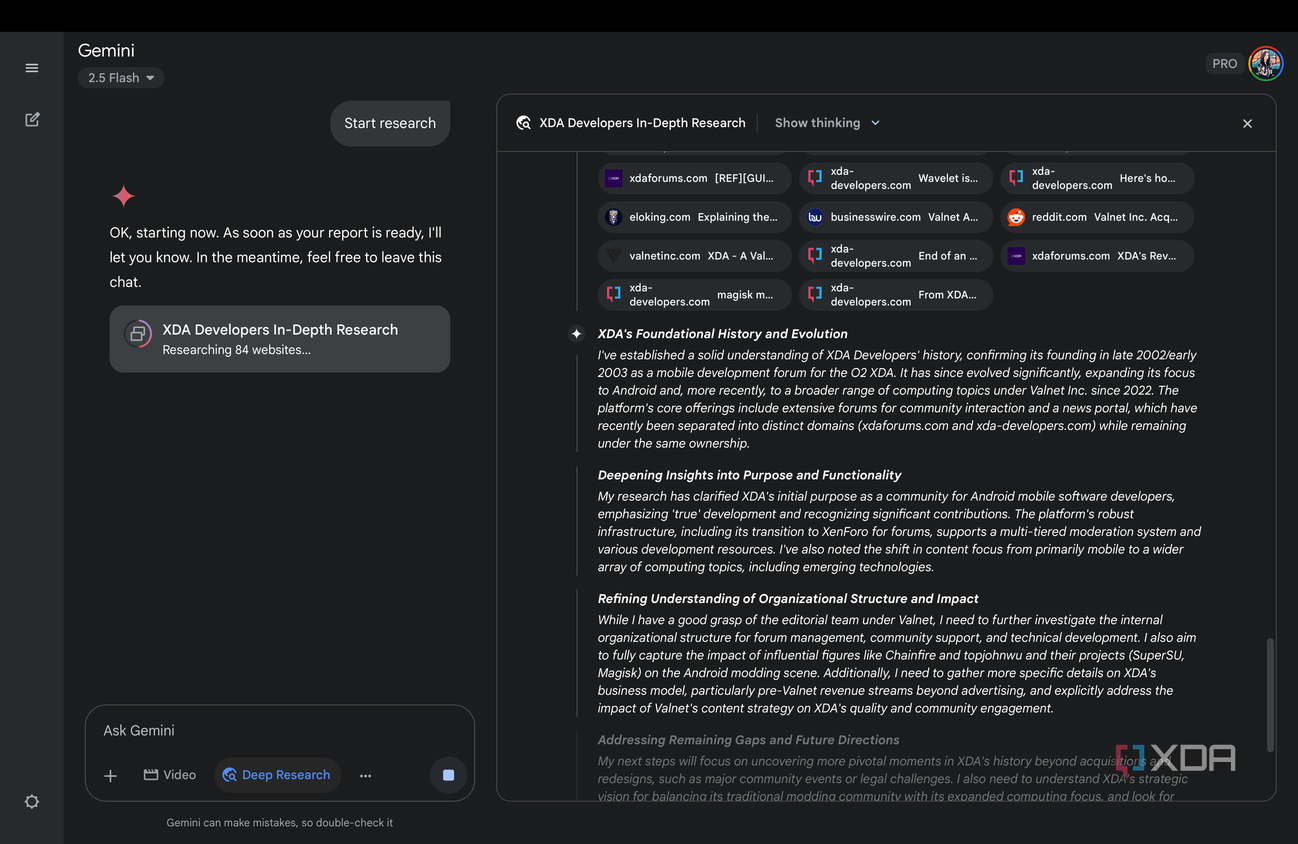Click the PRO badge
This screenshot has height=844, width=1298.
[x=1225, y=63]
